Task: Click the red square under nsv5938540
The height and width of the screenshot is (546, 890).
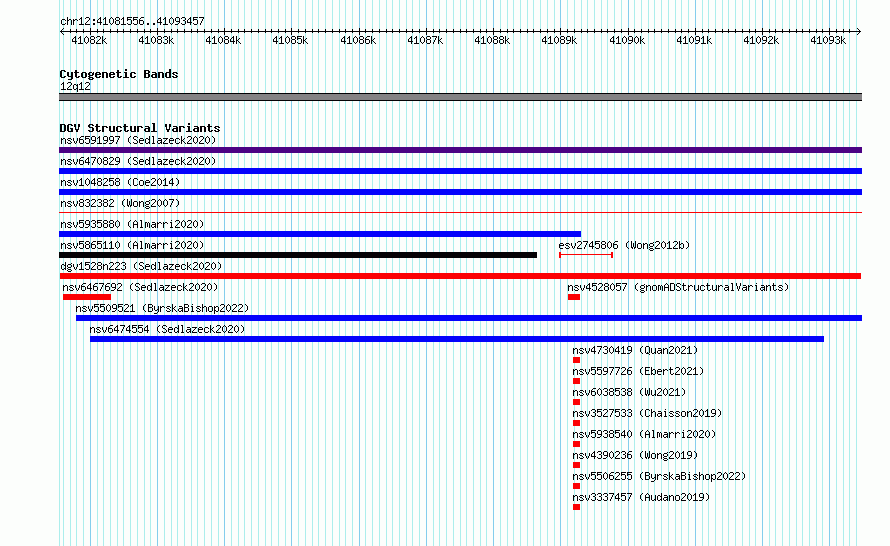Action: [x=577, y=444]
